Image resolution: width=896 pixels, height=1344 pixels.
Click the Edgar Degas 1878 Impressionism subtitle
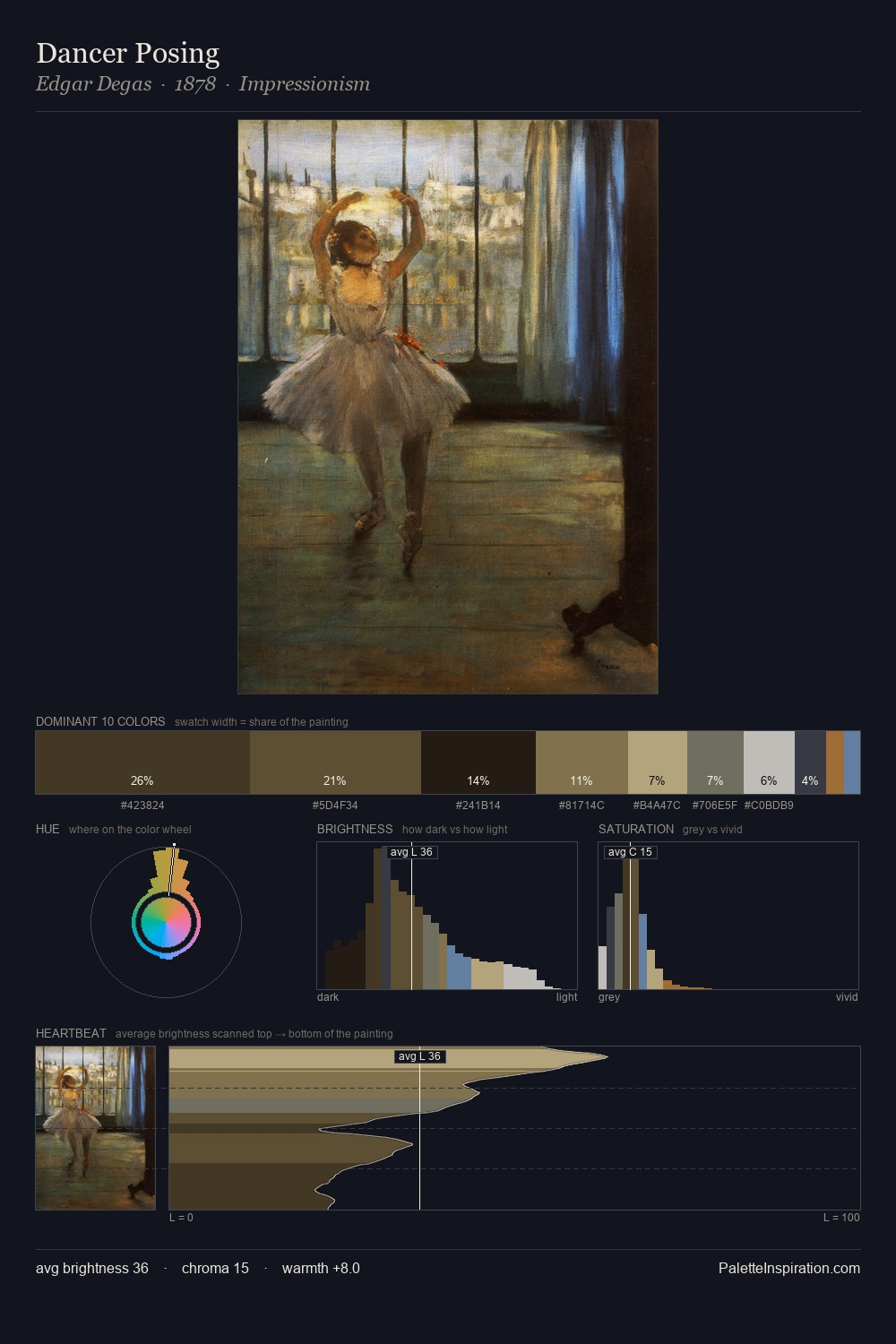[x=202, y=84]
